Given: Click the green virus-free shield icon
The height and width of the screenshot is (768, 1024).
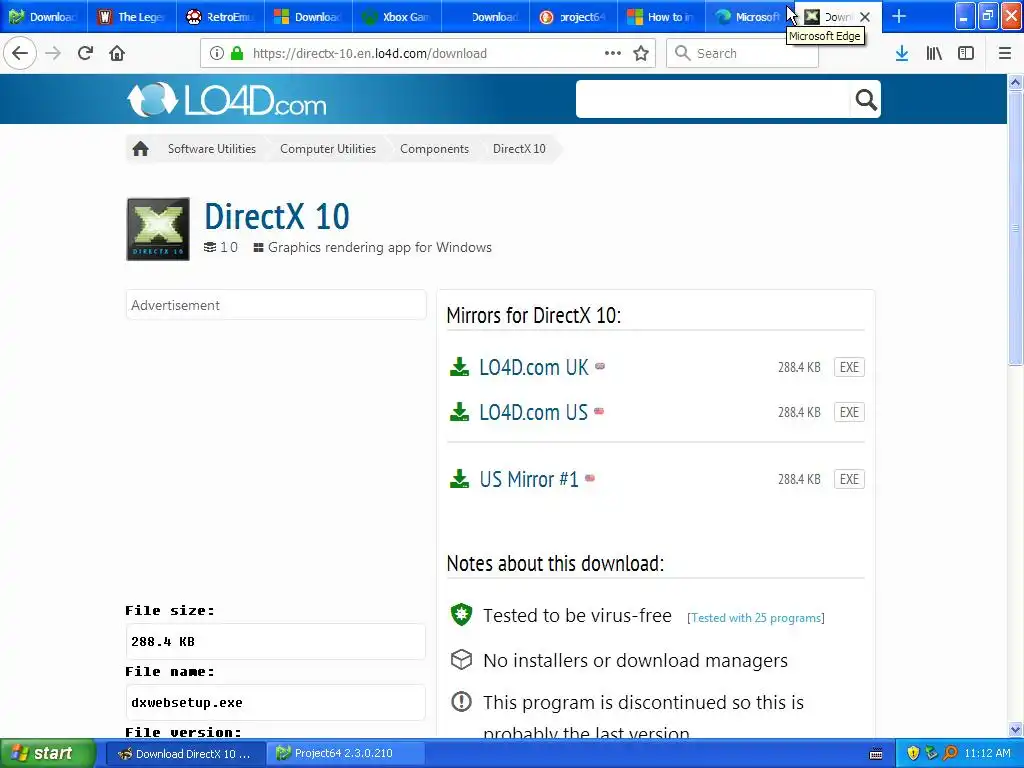Looking at the screenshot, I should pyautogui.click(x=462, y=615).
